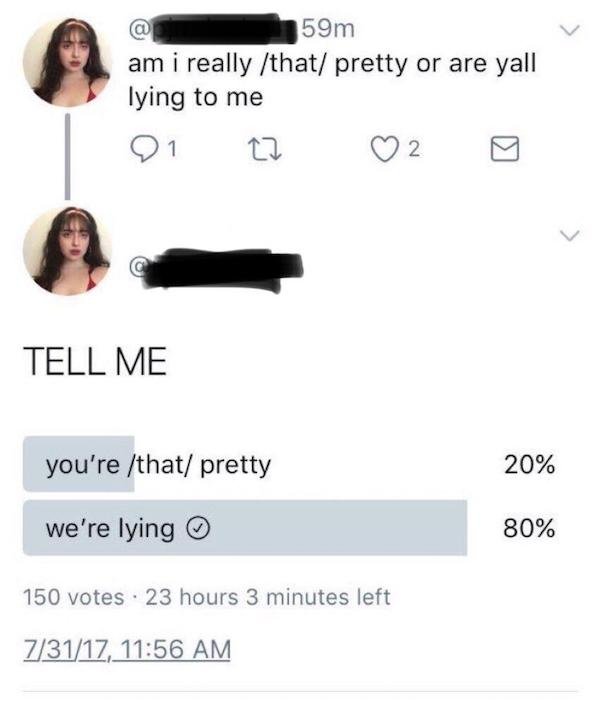The image size is (600, 707).
Task: Click the like count number 2
Action: (414, 149)
